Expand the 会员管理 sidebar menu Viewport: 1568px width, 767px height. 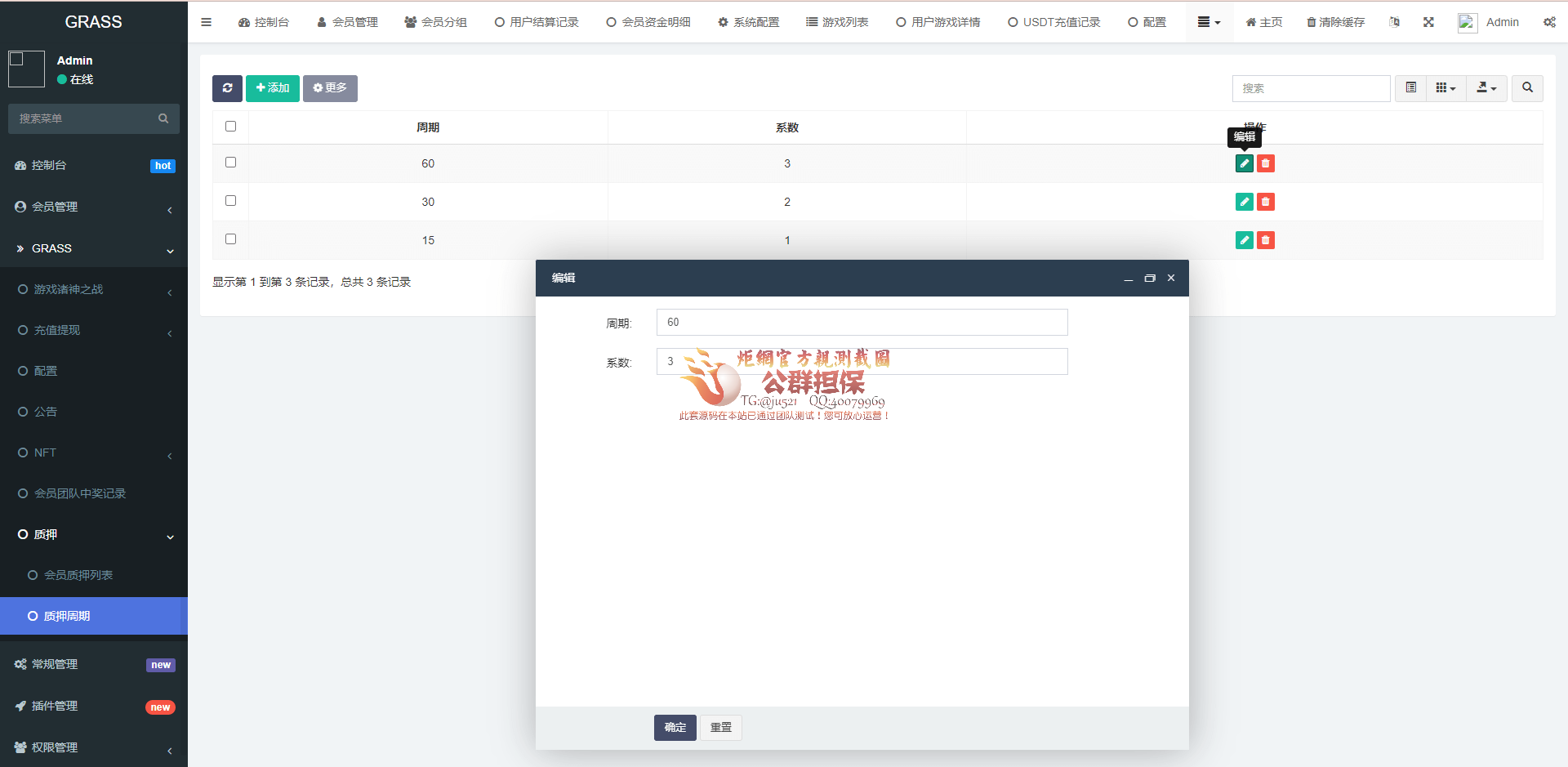coord(94,207)
